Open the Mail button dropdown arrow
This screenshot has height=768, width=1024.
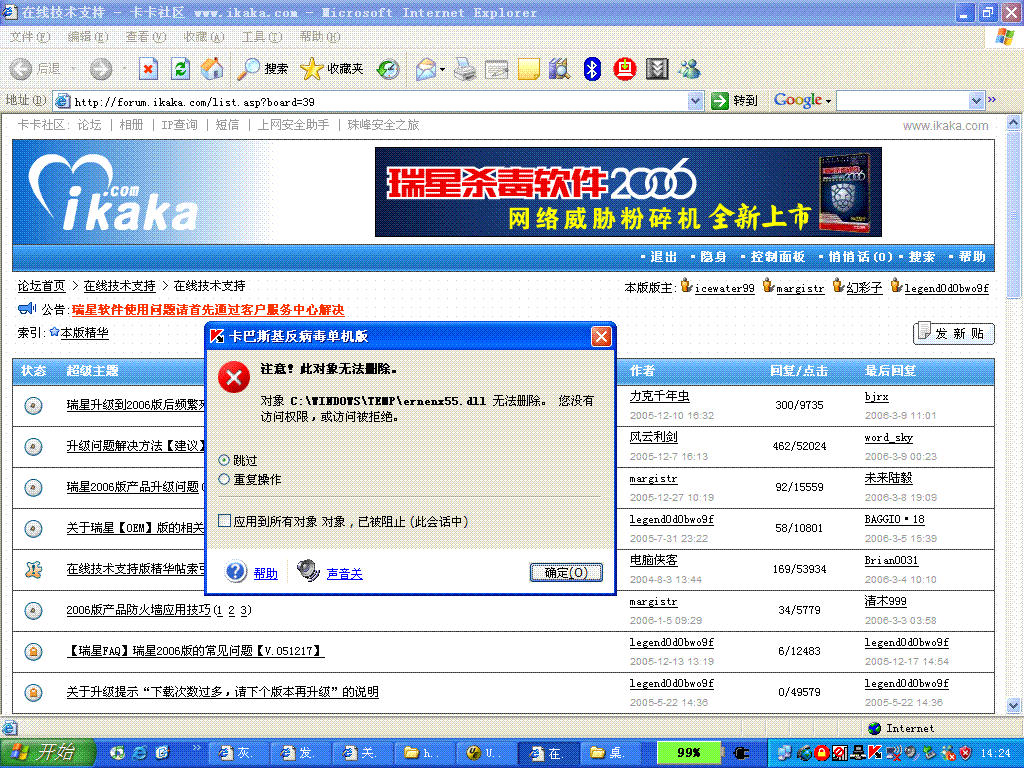(443, 69)
